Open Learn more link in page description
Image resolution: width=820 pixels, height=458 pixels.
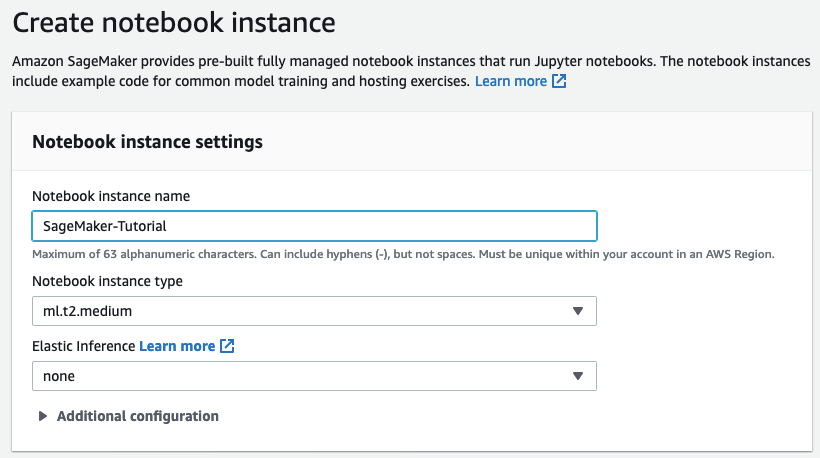510,81
